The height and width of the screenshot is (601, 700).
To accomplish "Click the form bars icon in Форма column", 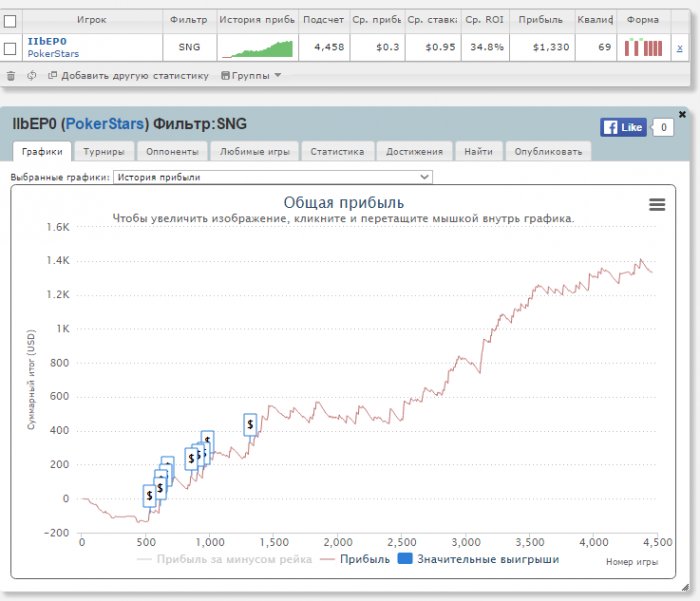I will [x=643, y=47].
